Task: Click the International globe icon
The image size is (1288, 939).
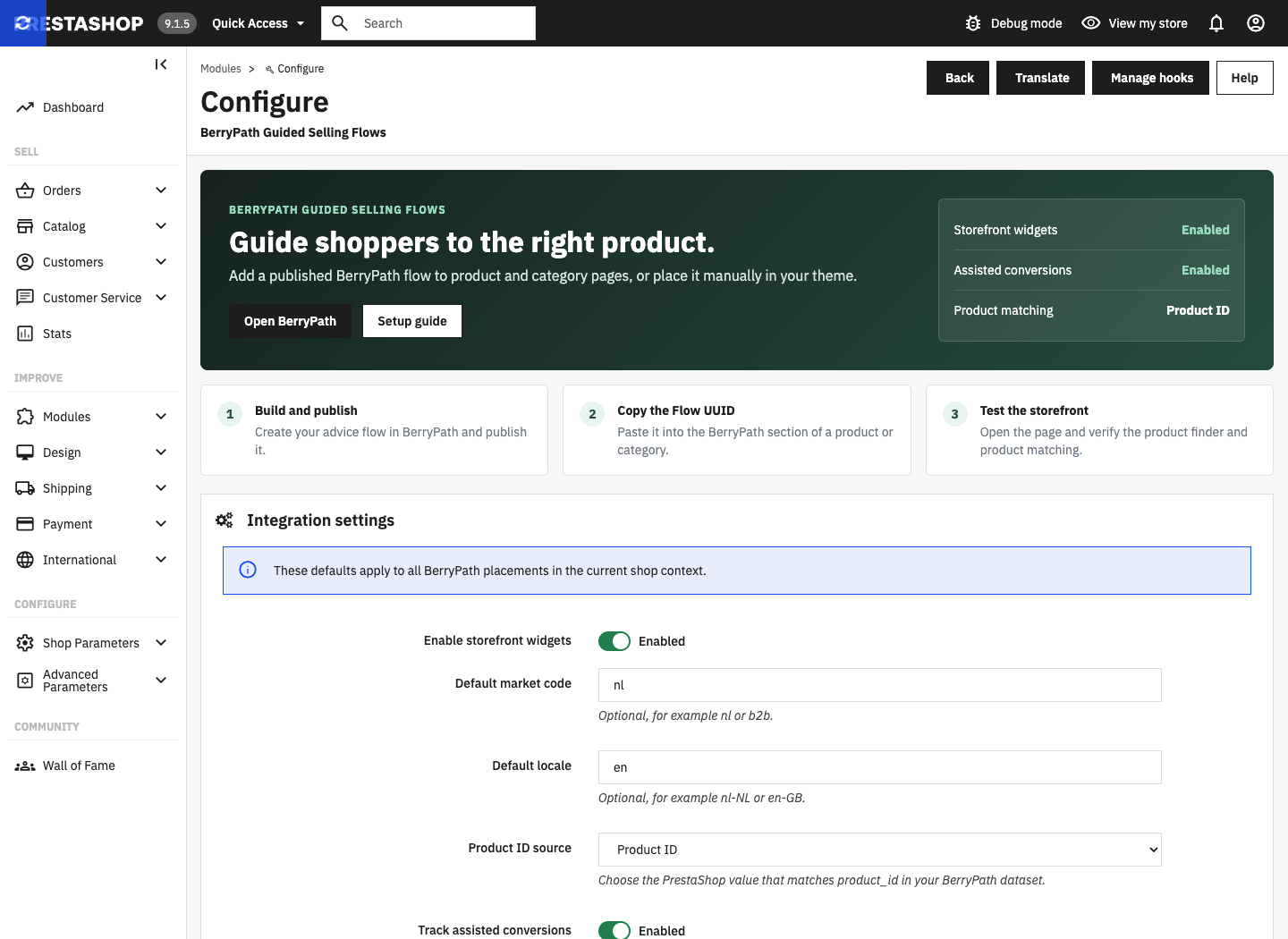Action: tap(25, 560)
